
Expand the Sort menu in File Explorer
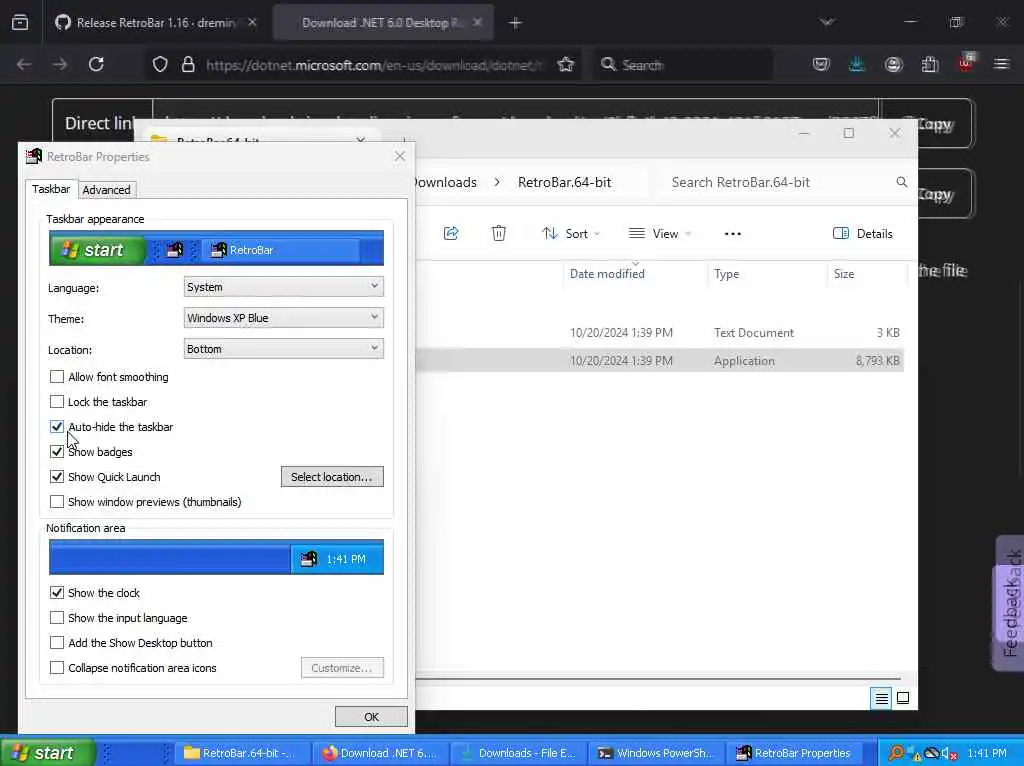tap(571, 234)
